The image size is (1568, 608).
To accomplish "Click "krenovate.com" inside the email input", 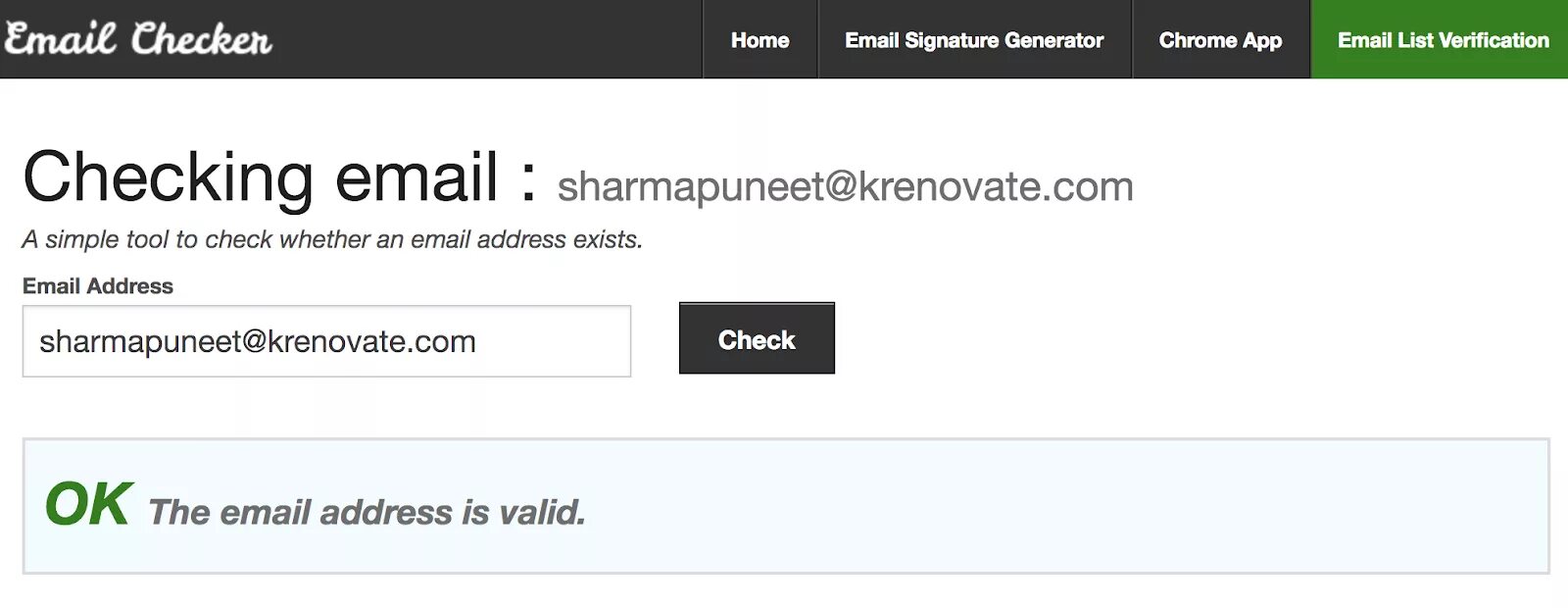I will coord(372,341).
